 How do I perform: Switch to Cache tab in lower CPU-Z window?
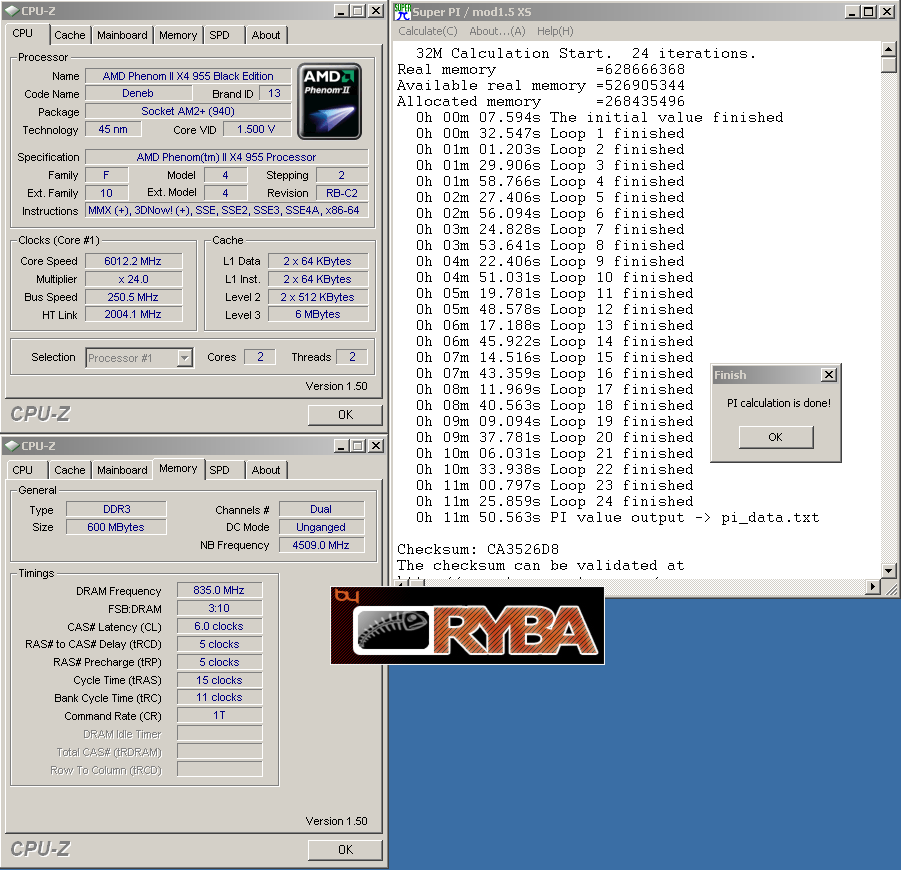click(70, 470)
